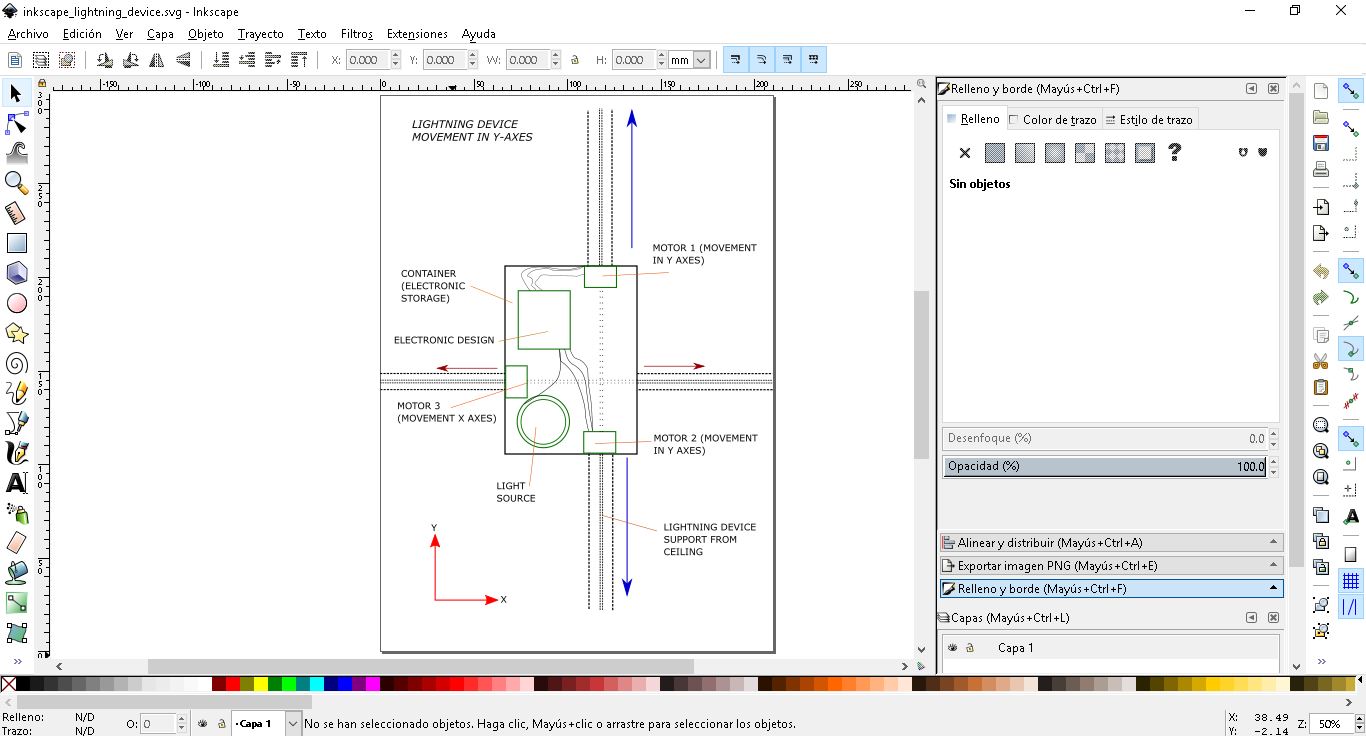Click Raise selection to top icon

tap(298, 60)
